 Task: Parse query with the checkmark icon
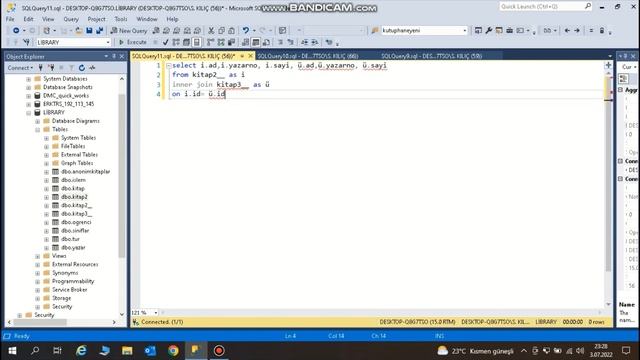165,42
